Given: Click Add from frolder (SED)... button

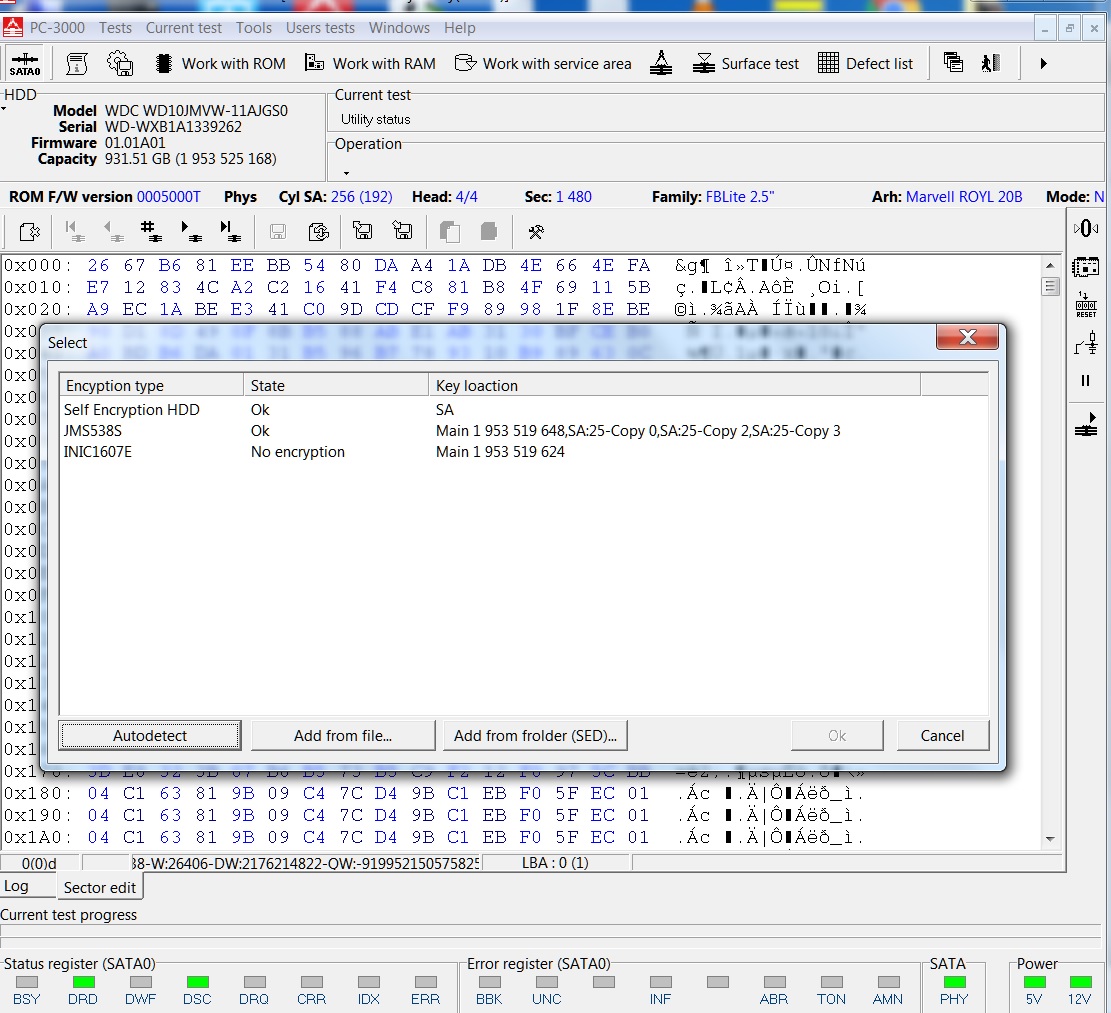Looking at the screenshot, I should pos(535,735).
